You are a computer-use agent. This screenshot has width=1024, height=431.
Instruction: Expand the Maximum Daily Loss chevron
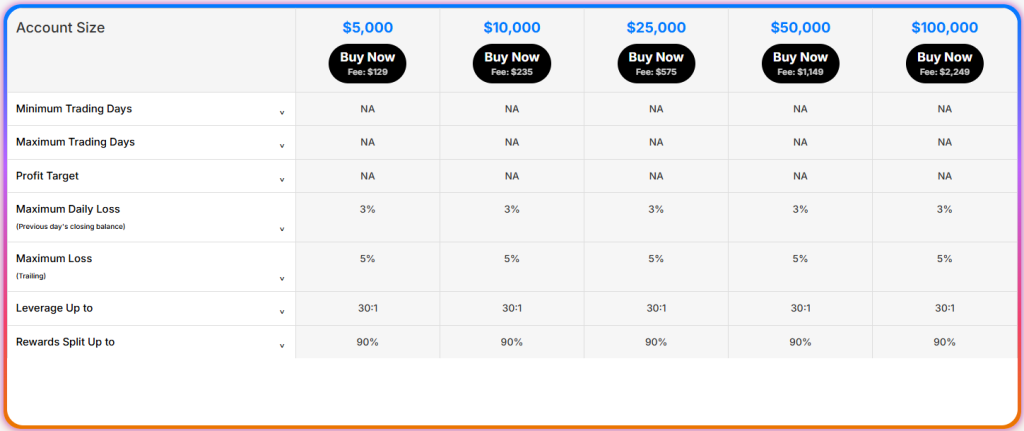coord(282,229)
